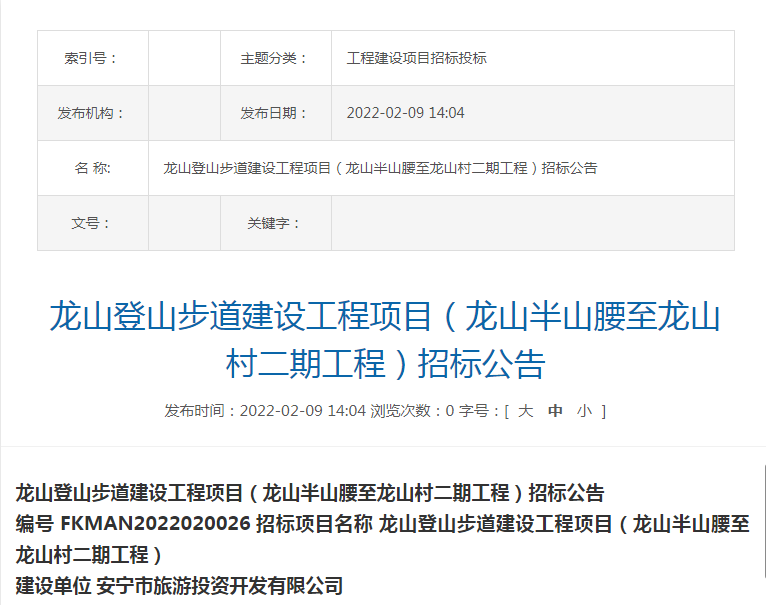Click the 发布日期 label cell
Viewport: 766px width, 605px height.
coord(275,113)
